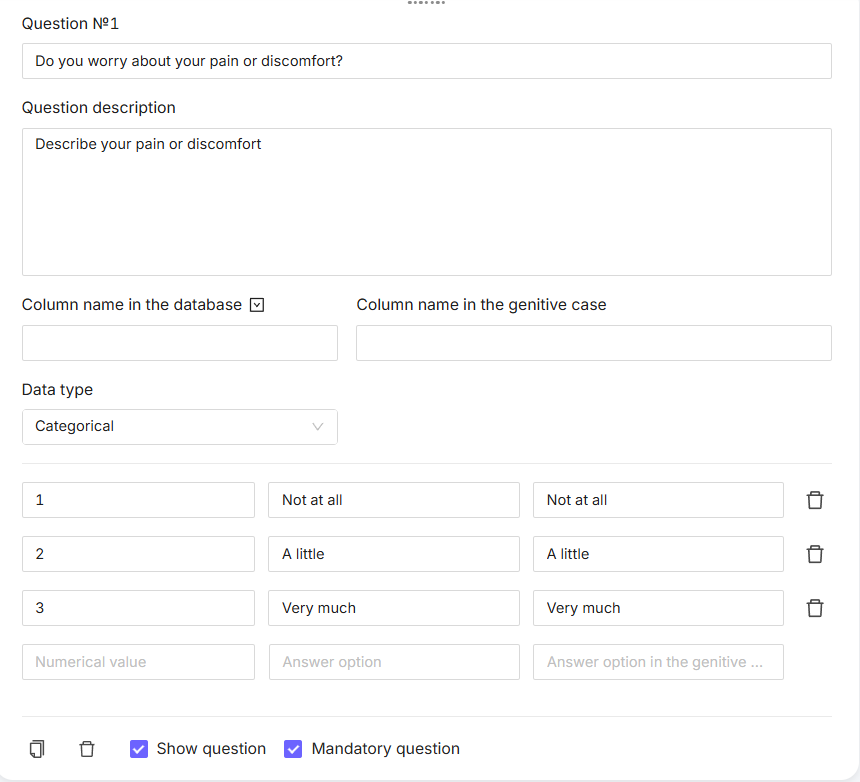
Task: Edit the numerical value field containing 3
Action: tap(138, 608)
